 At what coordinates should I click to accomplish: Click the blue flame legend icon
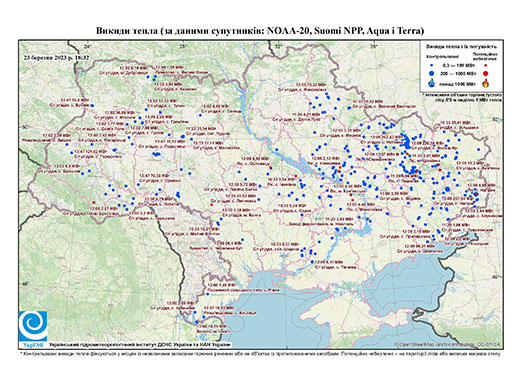point(432,83)
